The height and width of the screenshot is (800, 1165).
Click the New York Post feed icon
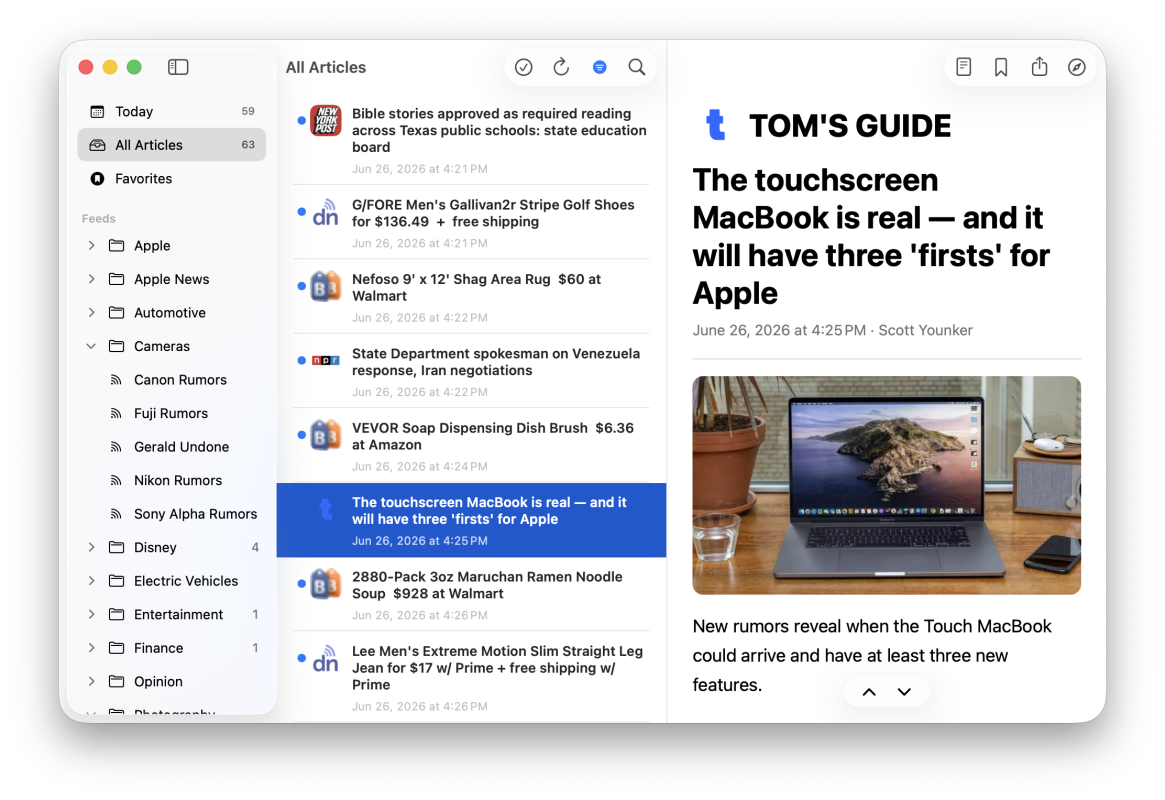click(x=325, y=120)
